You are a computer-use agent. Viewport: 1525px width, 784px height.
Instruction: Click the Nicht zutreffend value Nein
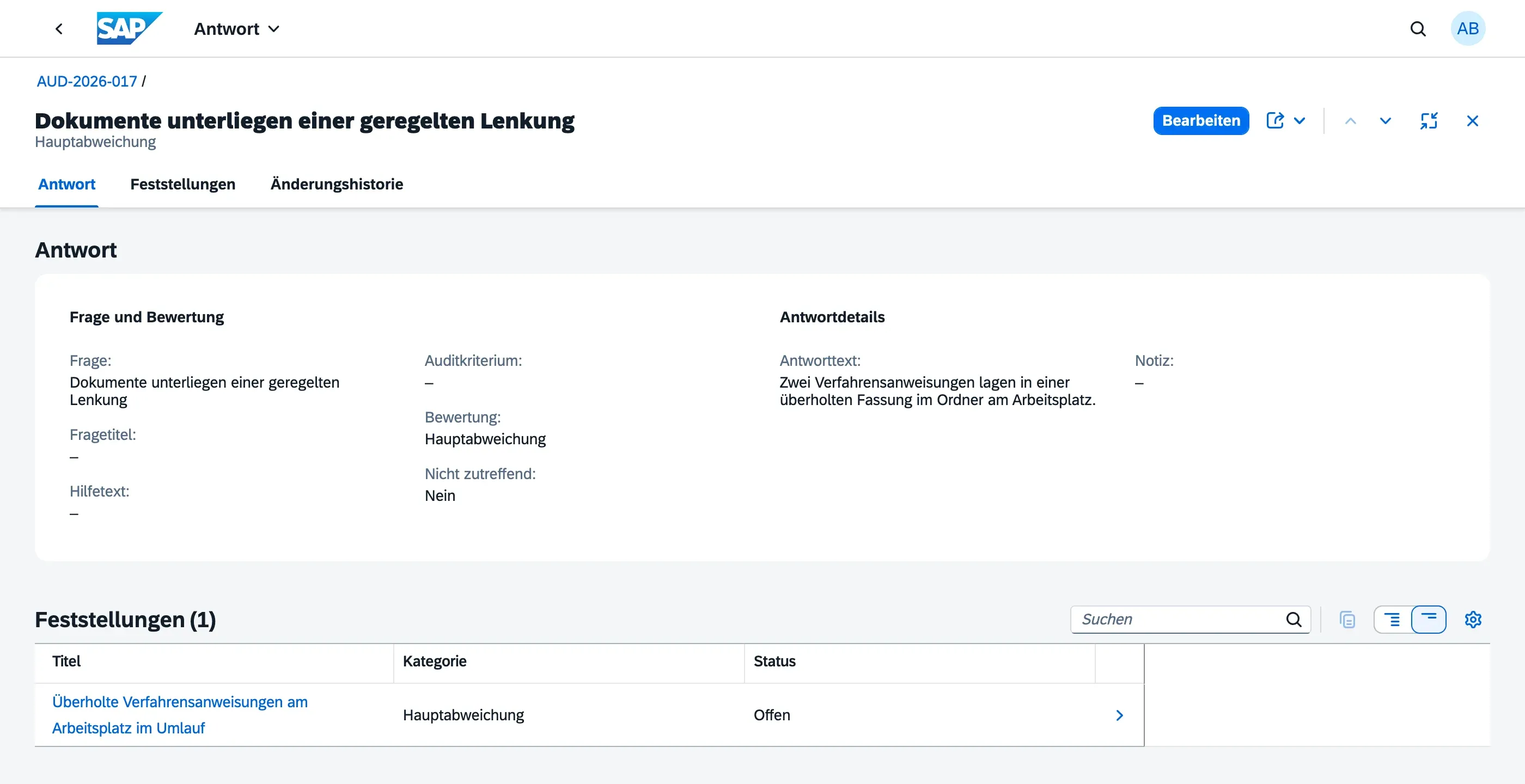point(440,495)
